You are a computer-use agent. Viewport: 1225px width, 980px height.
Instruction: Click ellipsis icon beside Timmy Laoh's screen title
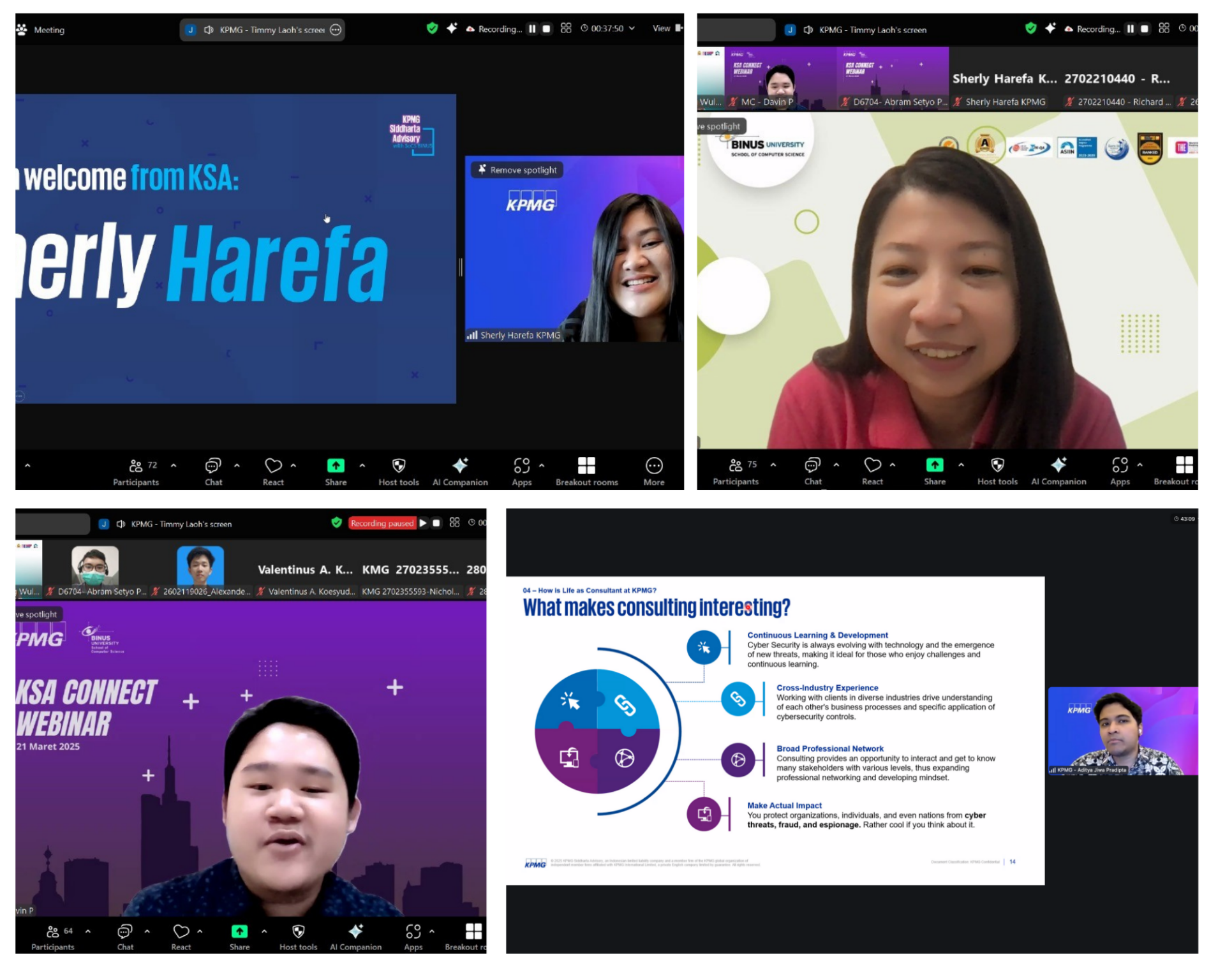(x=336, y=29)
